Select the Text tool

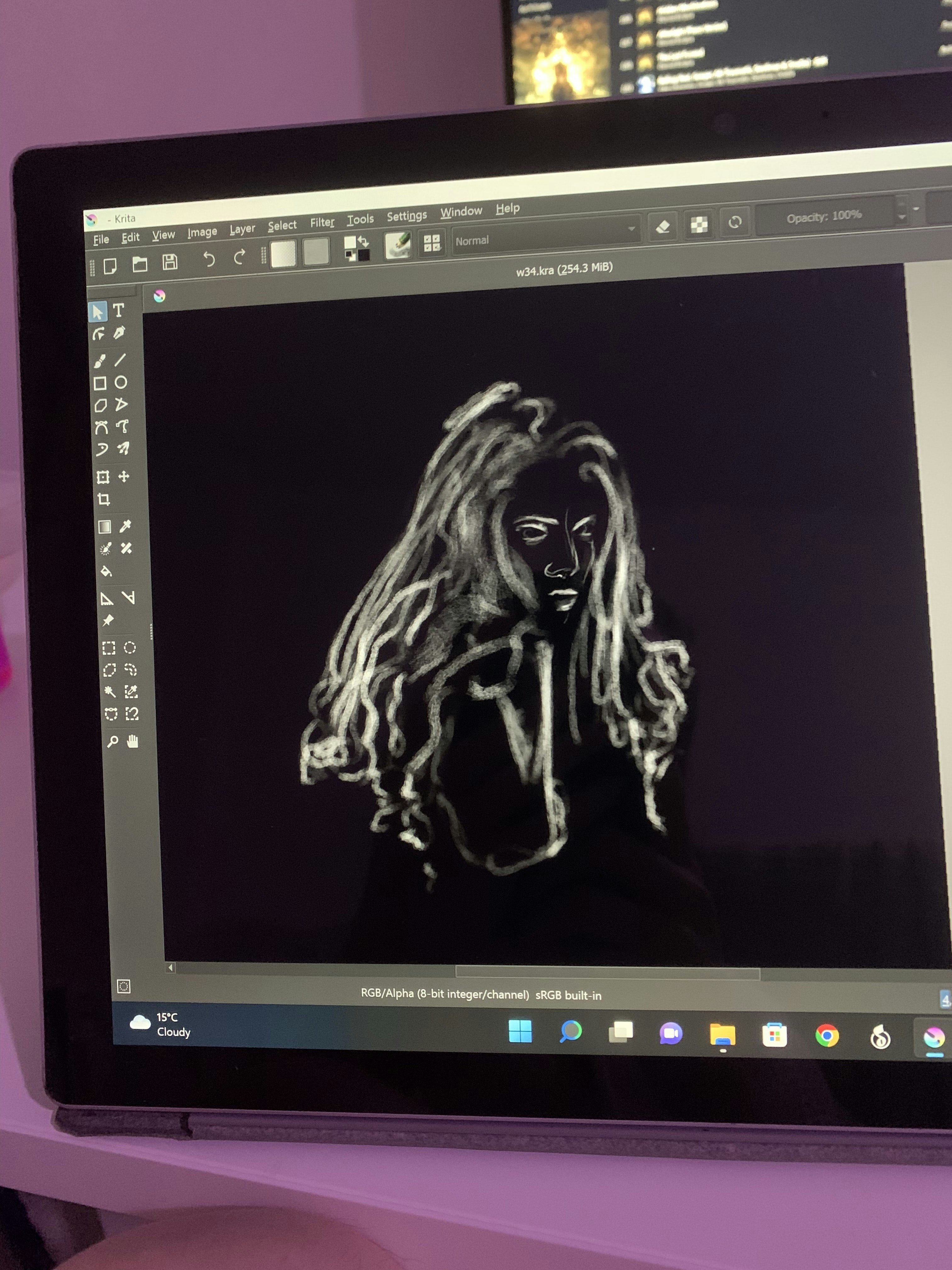point(118,311)
